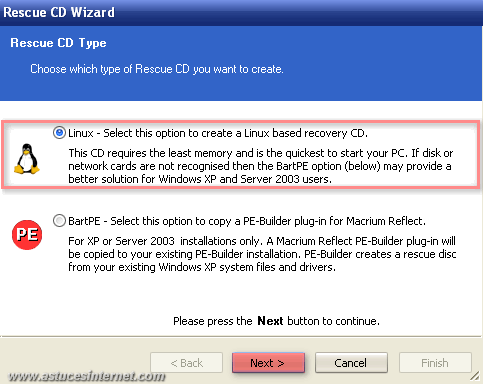Click the red PE BartPE icon
This screenshot has height=384, width=483.
[27, 235]
